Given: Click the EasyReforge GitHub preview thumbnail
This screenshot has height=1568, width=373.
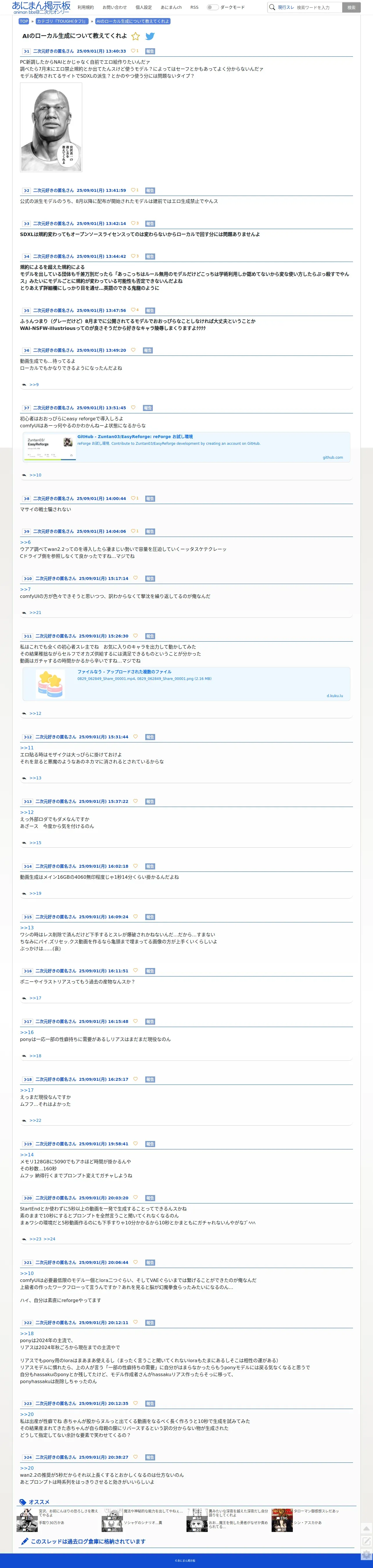Looking at the screenshot, I should tap(51, 447).
